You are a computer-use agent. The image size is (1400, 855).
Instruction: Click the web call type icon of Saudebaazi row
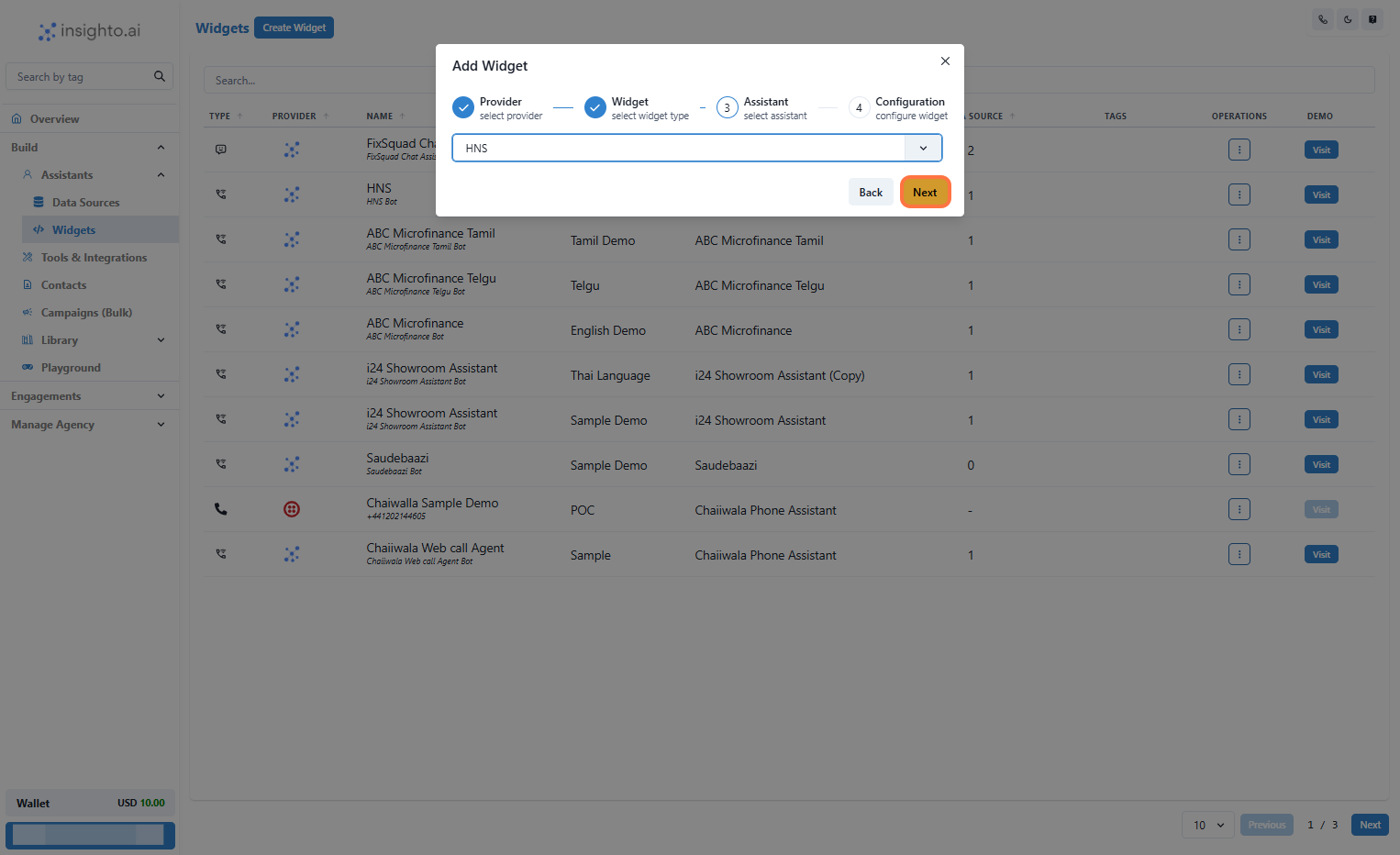(x=221, y=464)
